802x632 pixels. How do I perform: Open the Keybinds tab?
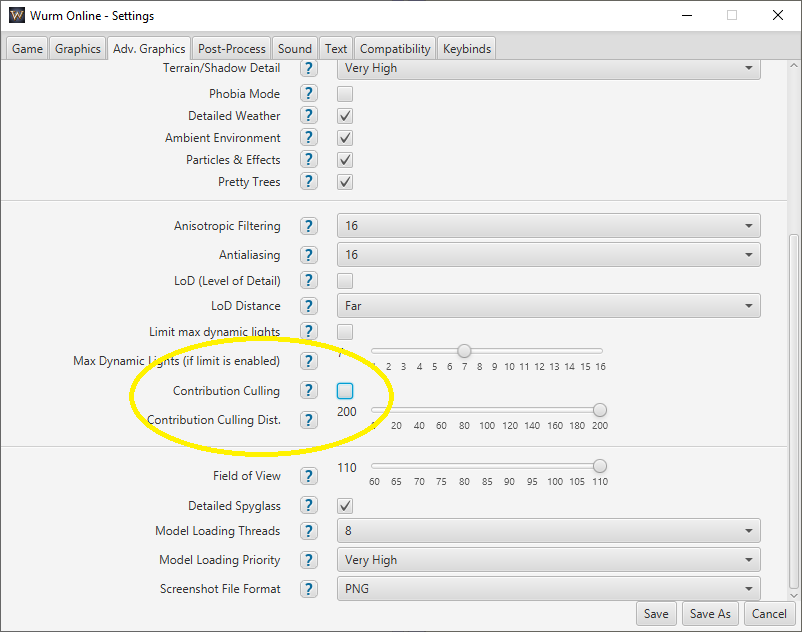(x=467, y=48)
